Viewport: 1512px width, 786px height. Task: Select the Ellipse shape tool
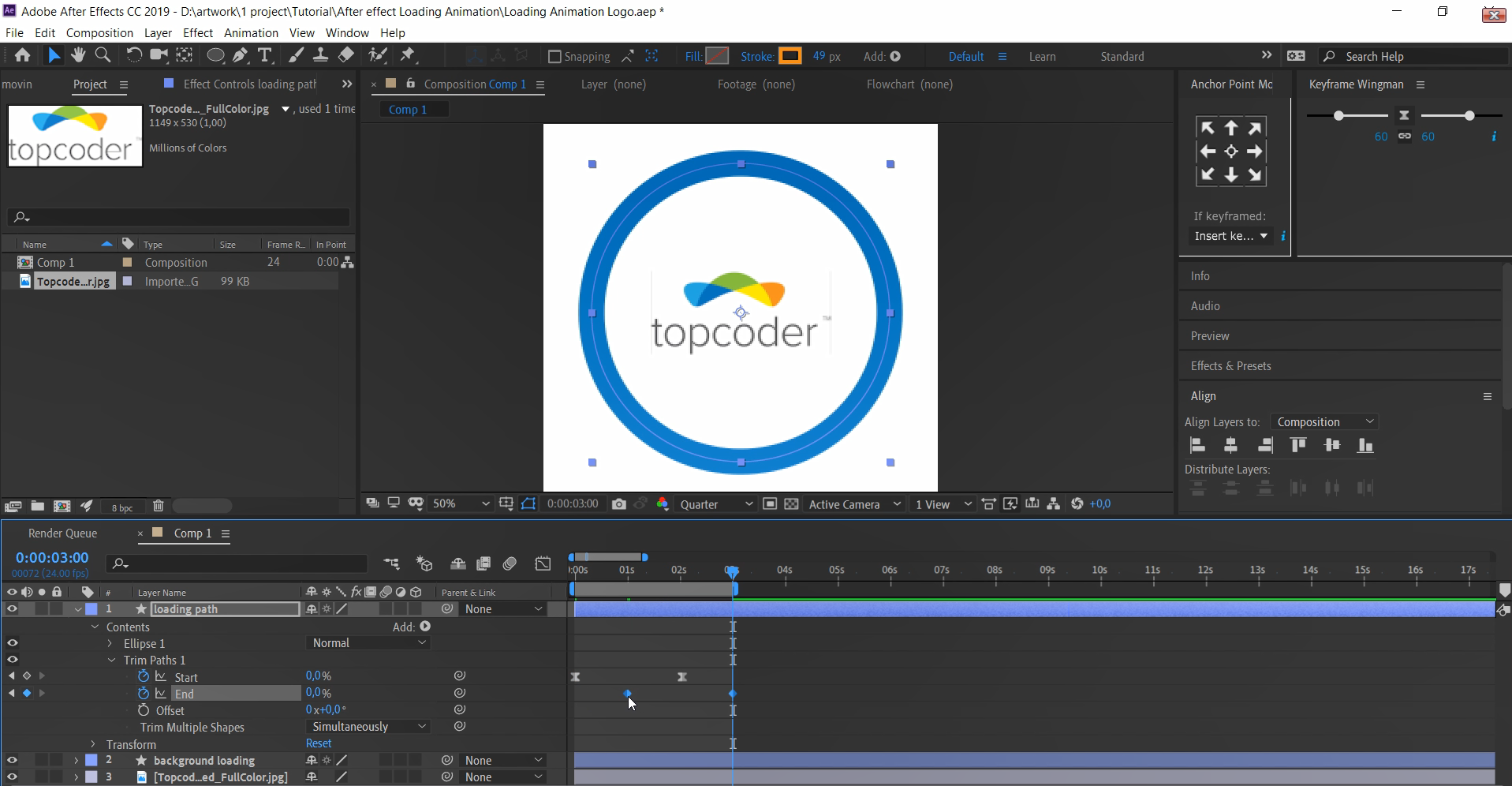pos(215,55)
